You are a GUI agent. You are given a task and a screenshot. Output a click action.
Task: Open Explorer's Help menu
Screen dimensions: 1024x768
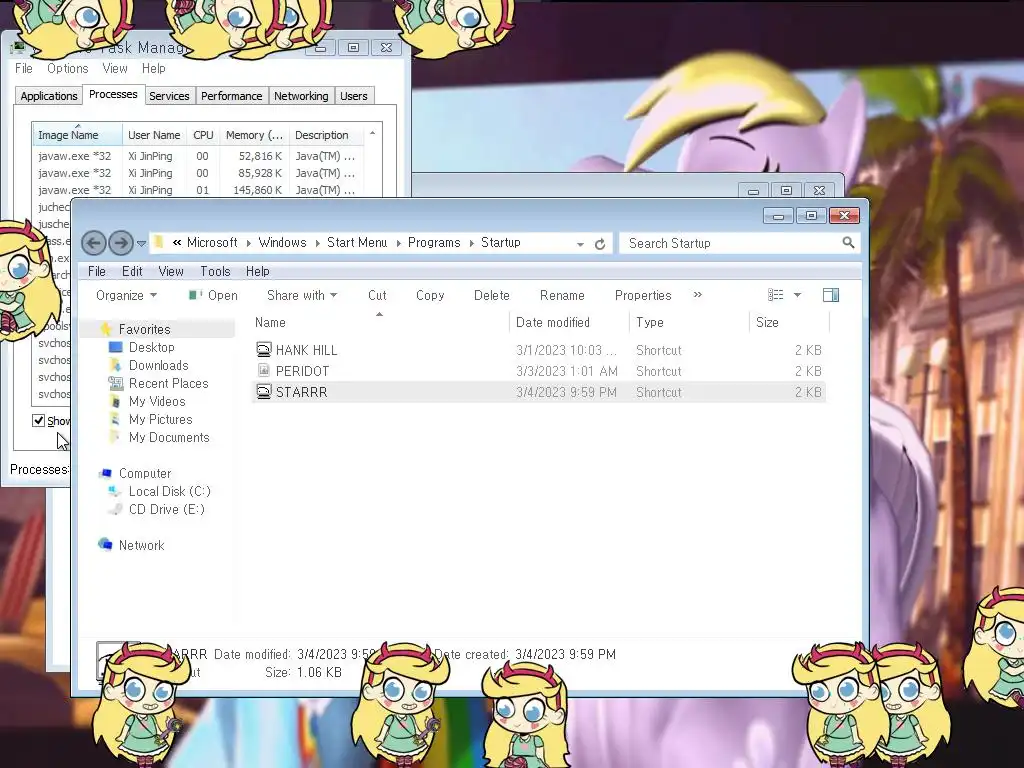coord(257,271)
